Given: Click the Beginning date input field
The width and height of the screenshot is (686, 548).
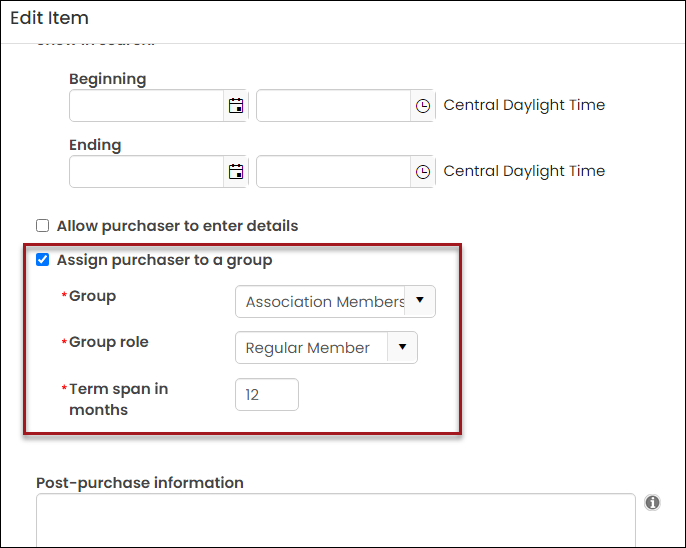Looking at the screenshot, I should [147, 106].
